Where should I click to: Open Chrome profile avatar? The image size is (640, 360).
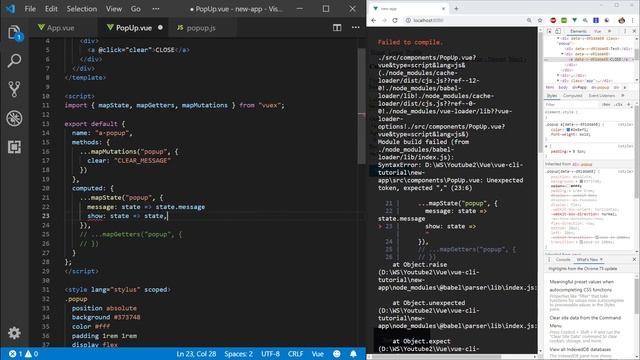point(621,20)
